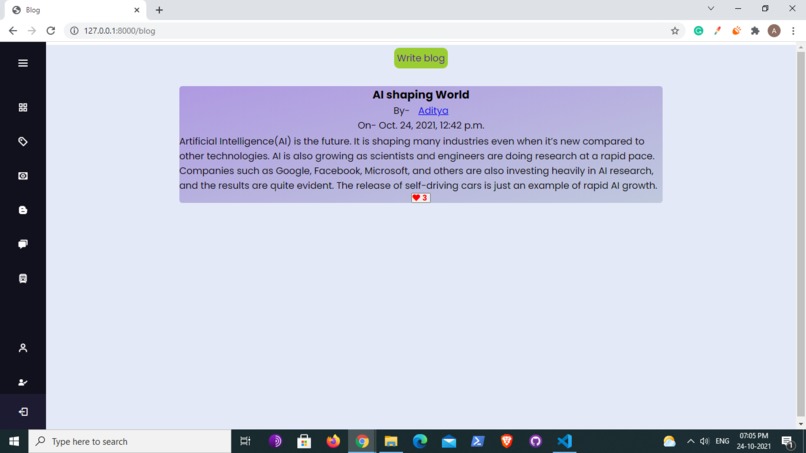Open GitHub Desktop from taskbar

point(536,441)
